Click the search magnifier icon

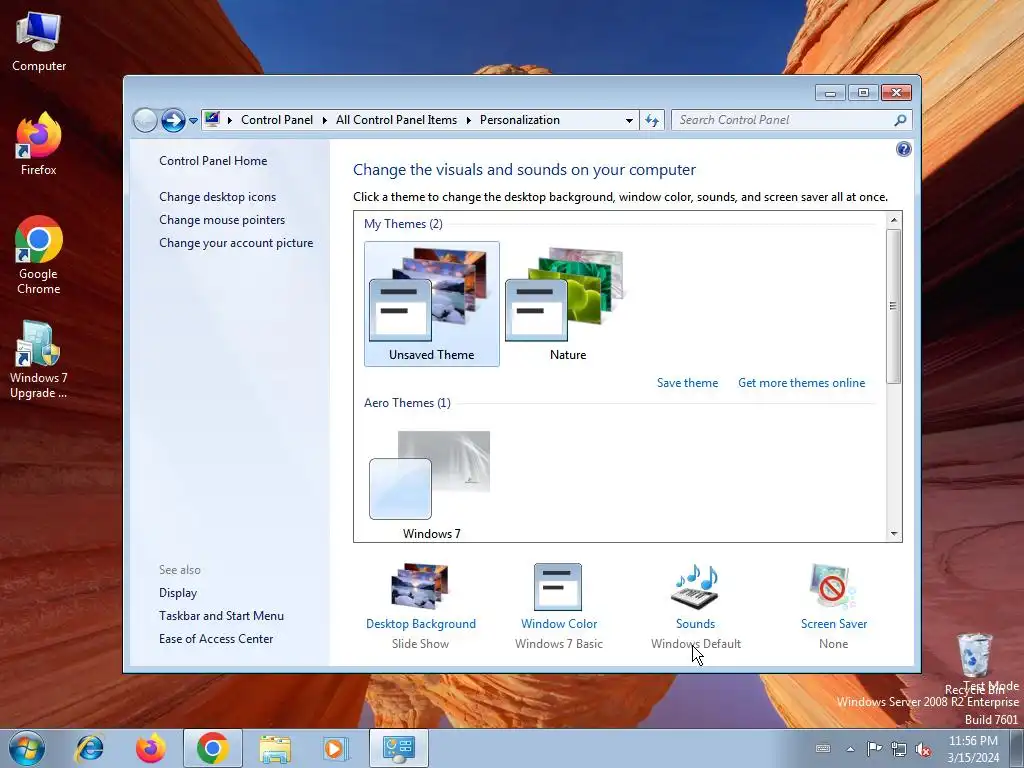900,120
